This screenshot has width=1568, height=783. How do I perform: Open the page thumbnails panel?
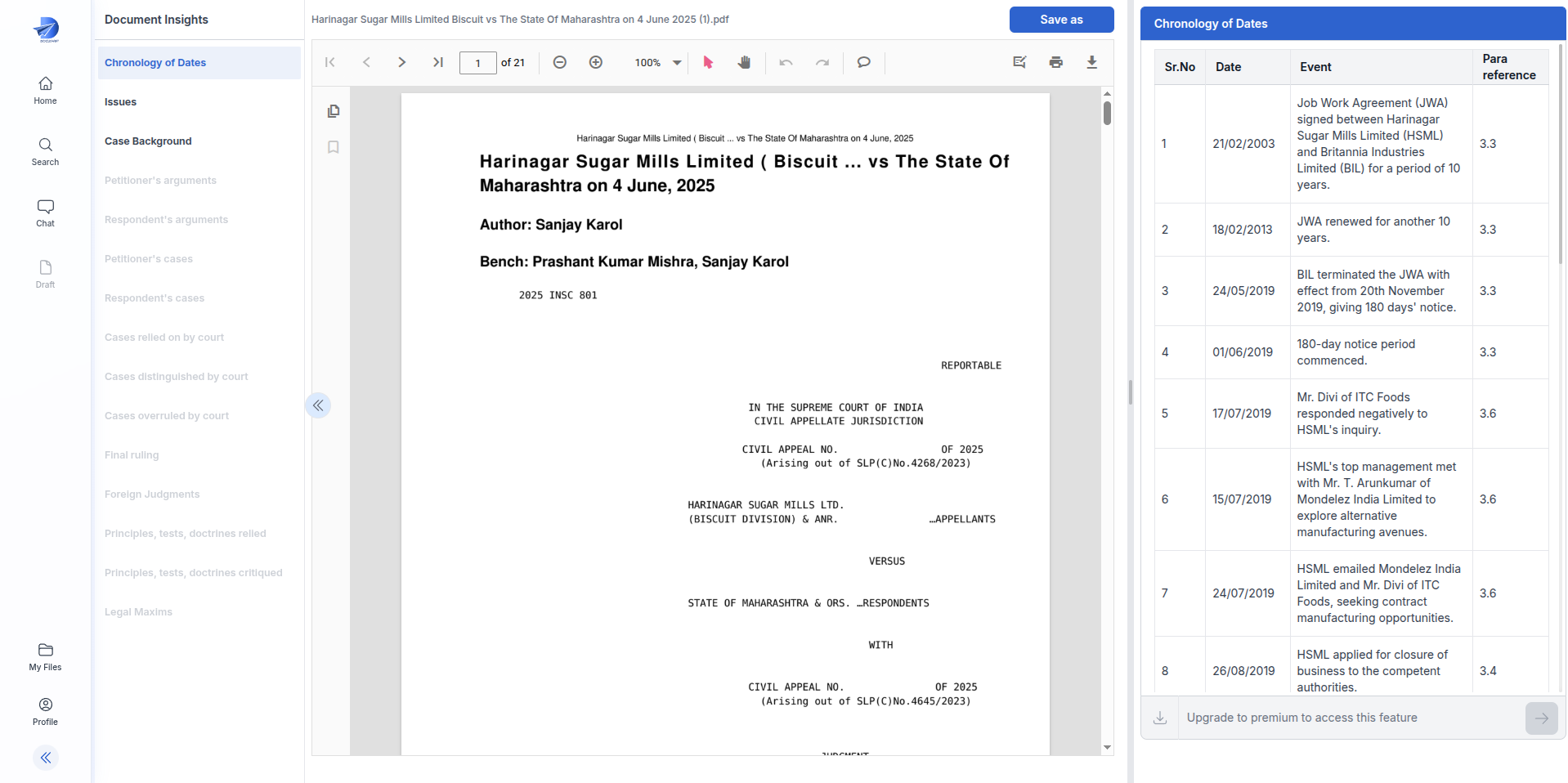tap(334, 111)
